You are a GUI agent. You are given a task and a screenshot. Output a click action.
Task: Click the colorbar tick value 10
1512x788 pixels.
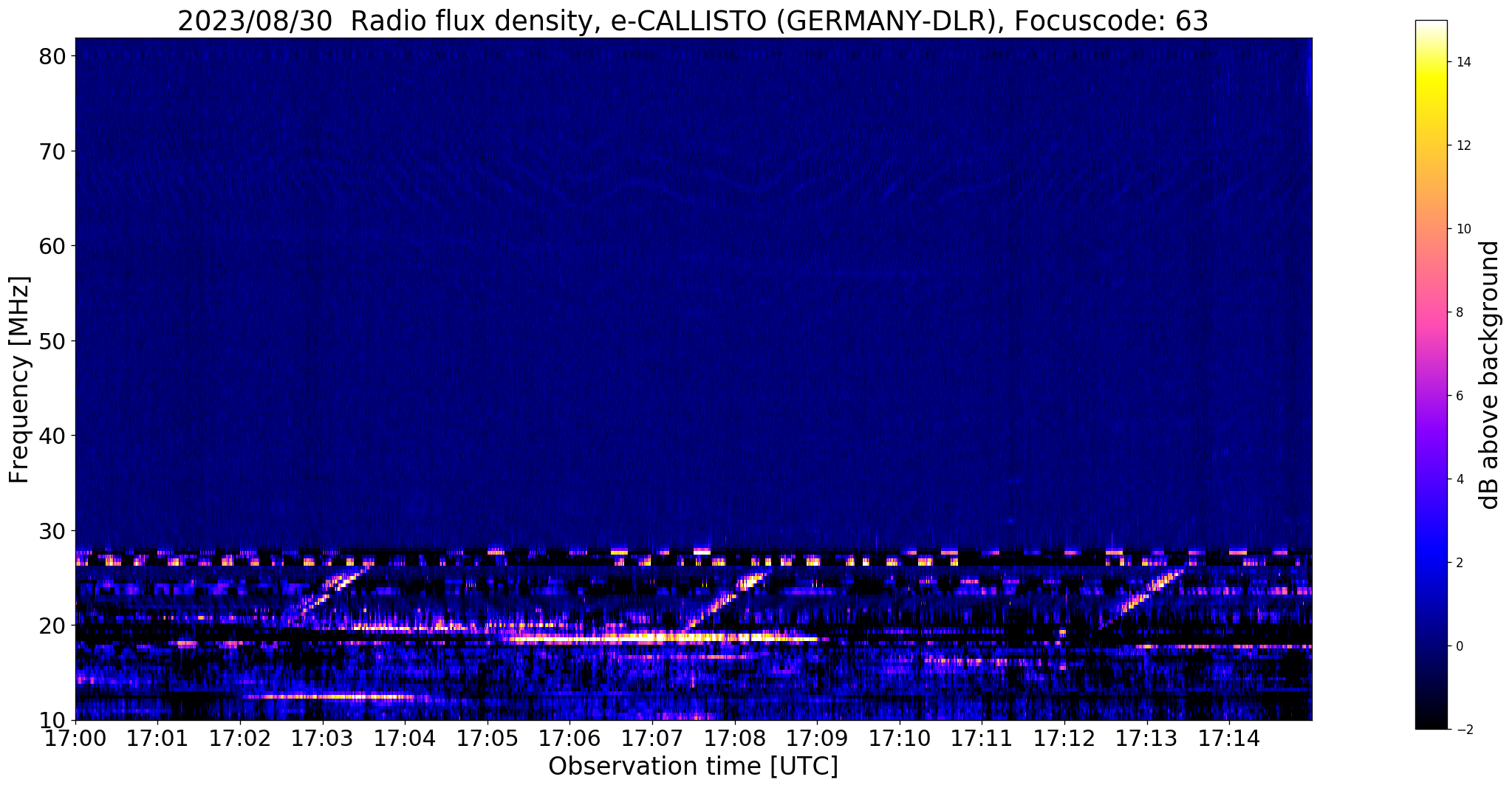click(x=1463, y=229)
